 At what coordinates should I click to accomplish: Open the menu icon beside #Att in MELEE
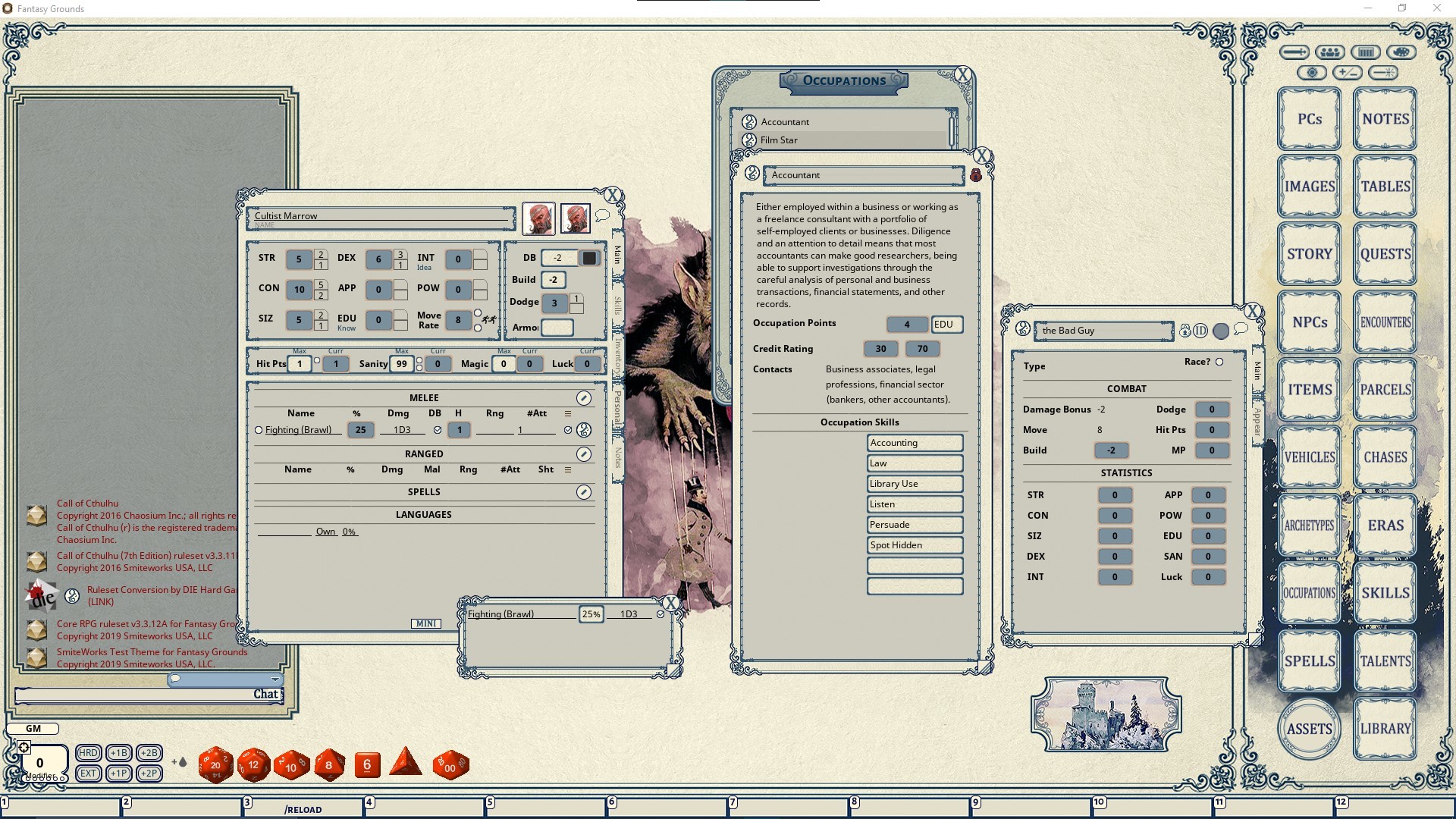[x=567, y=413]
